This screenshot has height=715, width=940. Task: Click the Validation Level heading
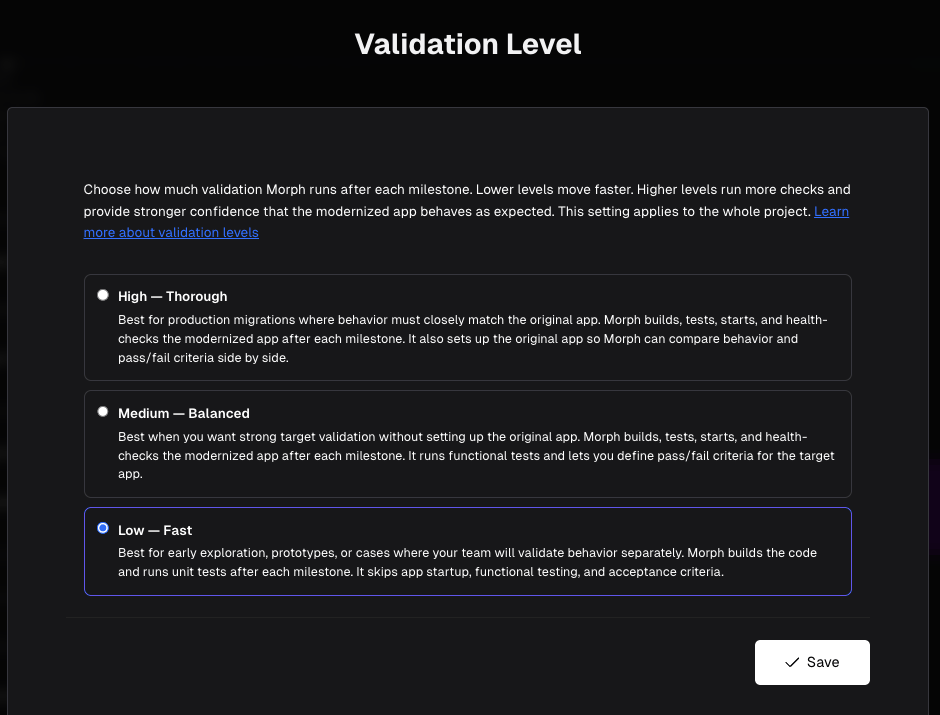(468, 44)
